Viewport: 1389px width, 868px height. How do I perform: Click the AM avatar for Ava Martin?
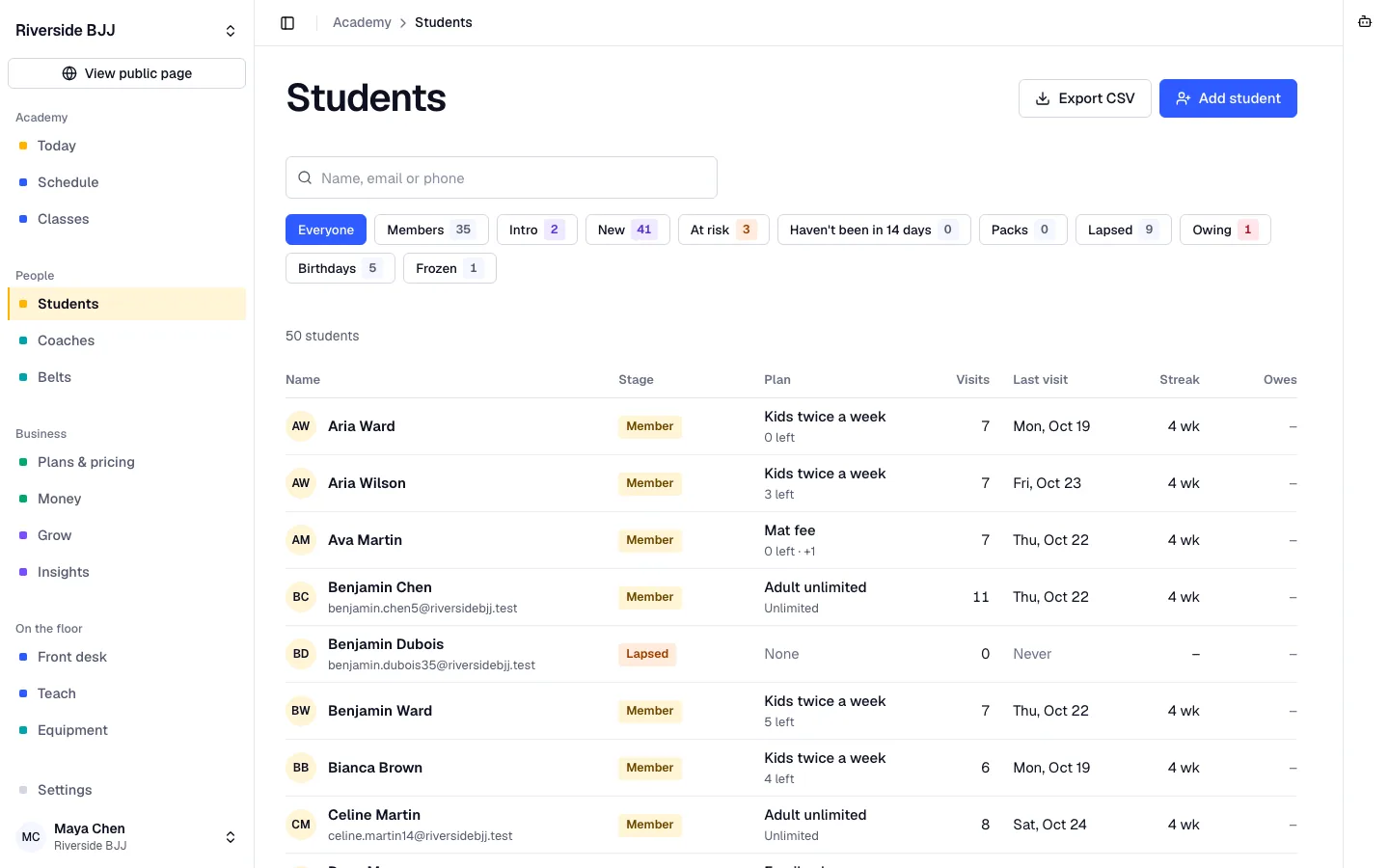[x=301, y=540]
